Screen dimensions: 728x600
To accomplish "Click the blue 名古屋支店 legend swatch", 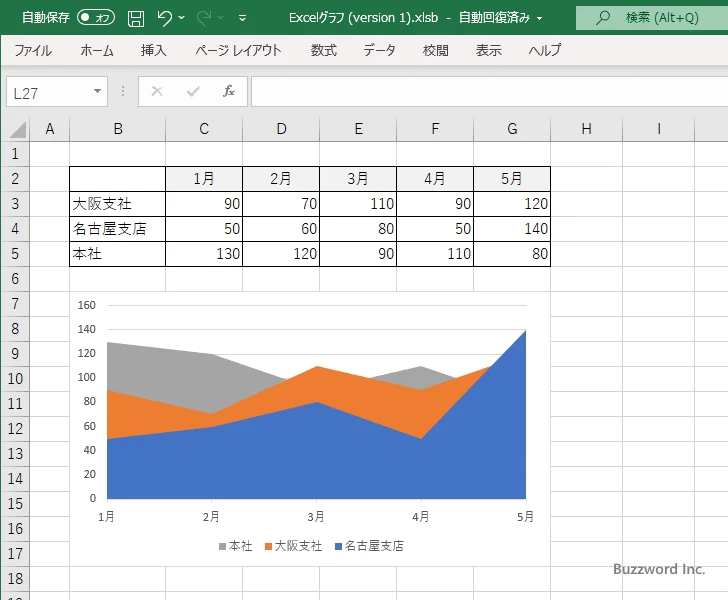I will pos(338,547).
